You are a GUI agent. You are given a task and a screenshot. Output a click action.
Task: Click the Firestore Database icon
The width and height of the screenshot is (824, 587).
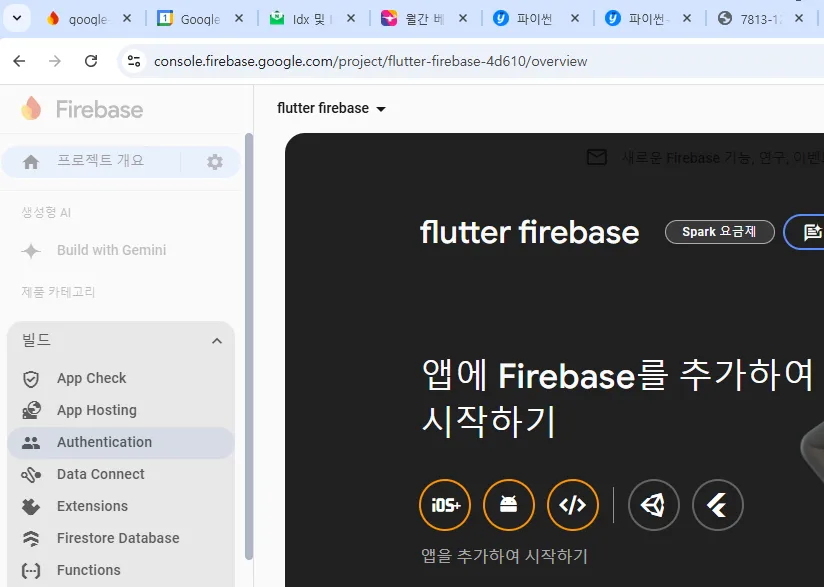[31, 539]
